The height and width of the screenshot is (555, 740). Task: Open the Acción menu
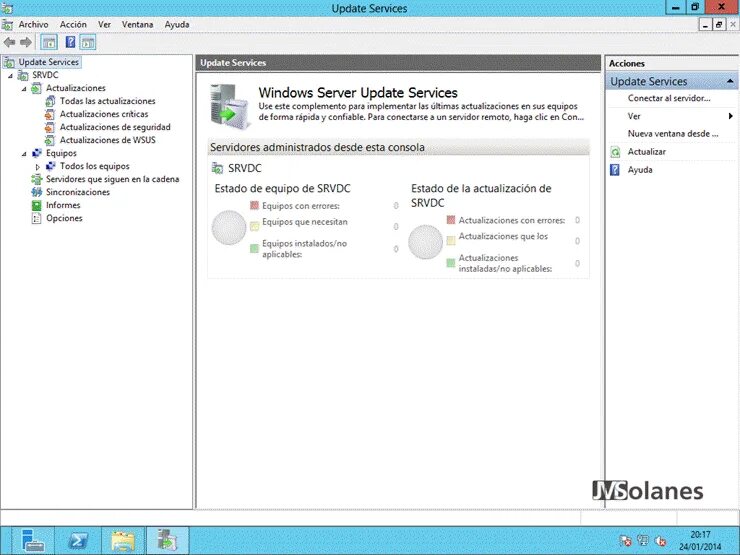(73, 25)
